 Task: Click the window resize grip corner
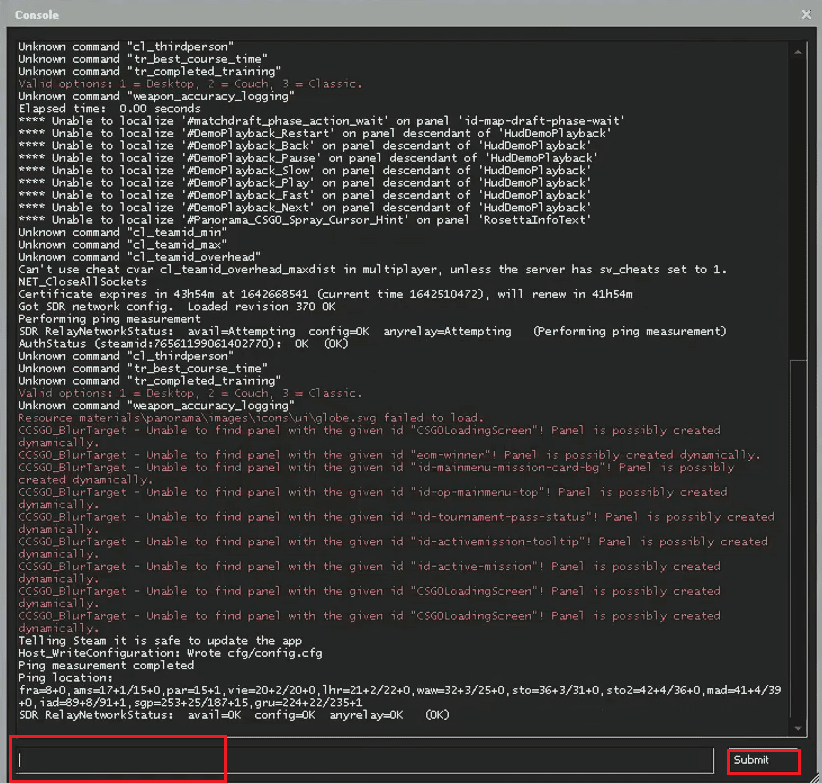tap(816, 777)
